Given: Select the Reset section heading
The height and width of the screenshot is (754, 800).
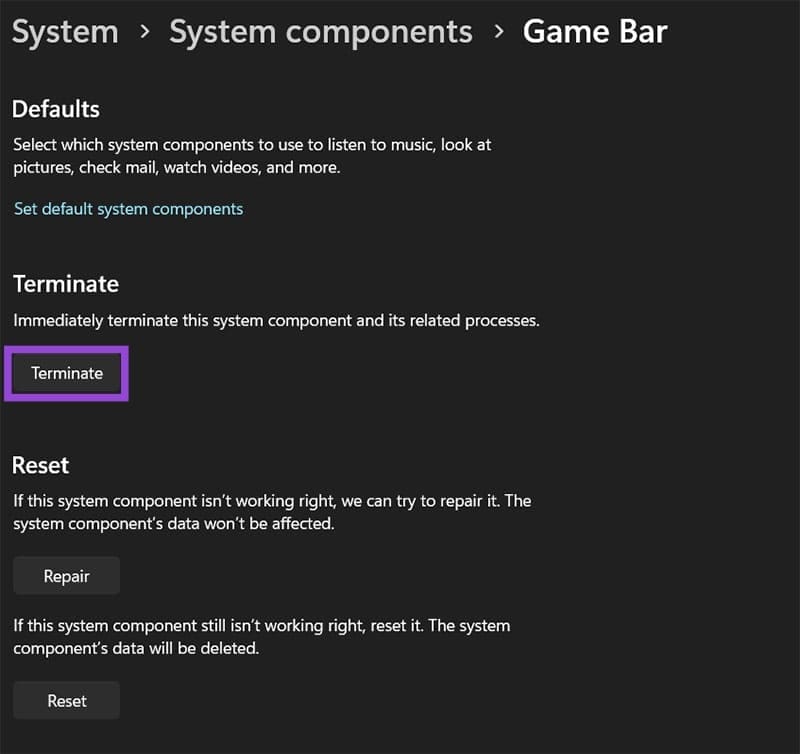Looking at the screenshot, I should (x=41, y=465).
